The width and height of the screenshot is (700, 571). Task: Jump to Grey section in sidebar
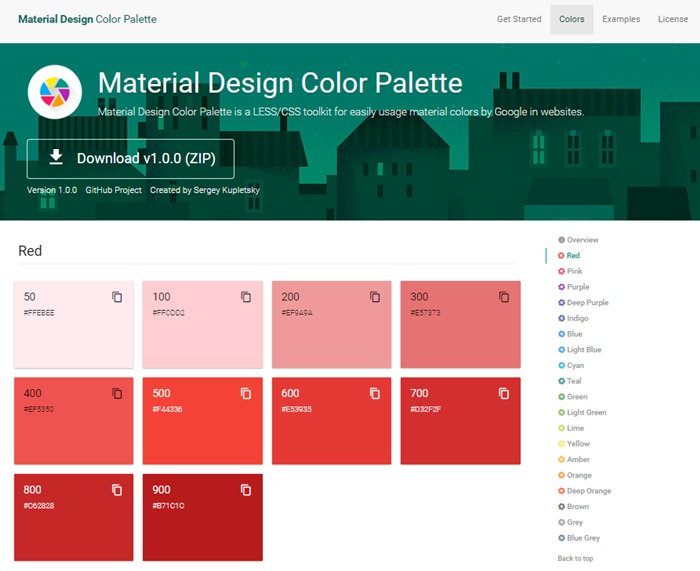[575, 522]
